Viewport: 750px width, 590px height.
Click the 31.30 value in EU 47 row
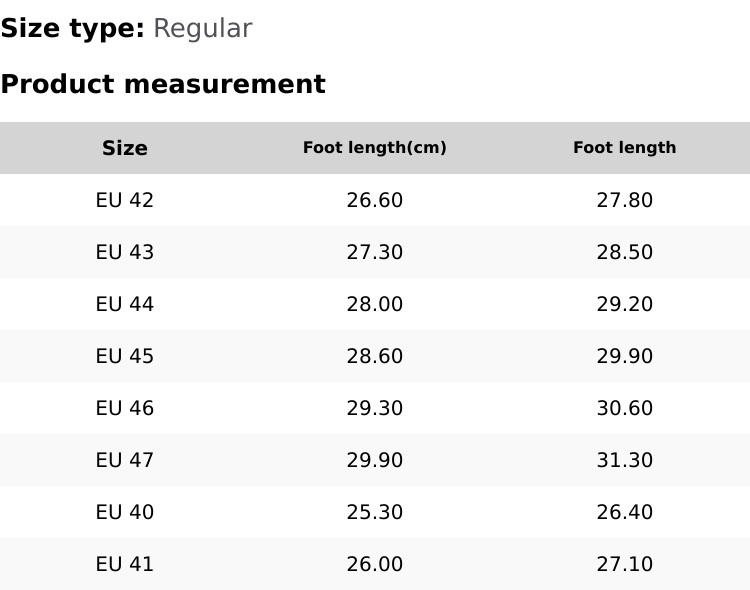pyautogui.click(x=625, y=460)
